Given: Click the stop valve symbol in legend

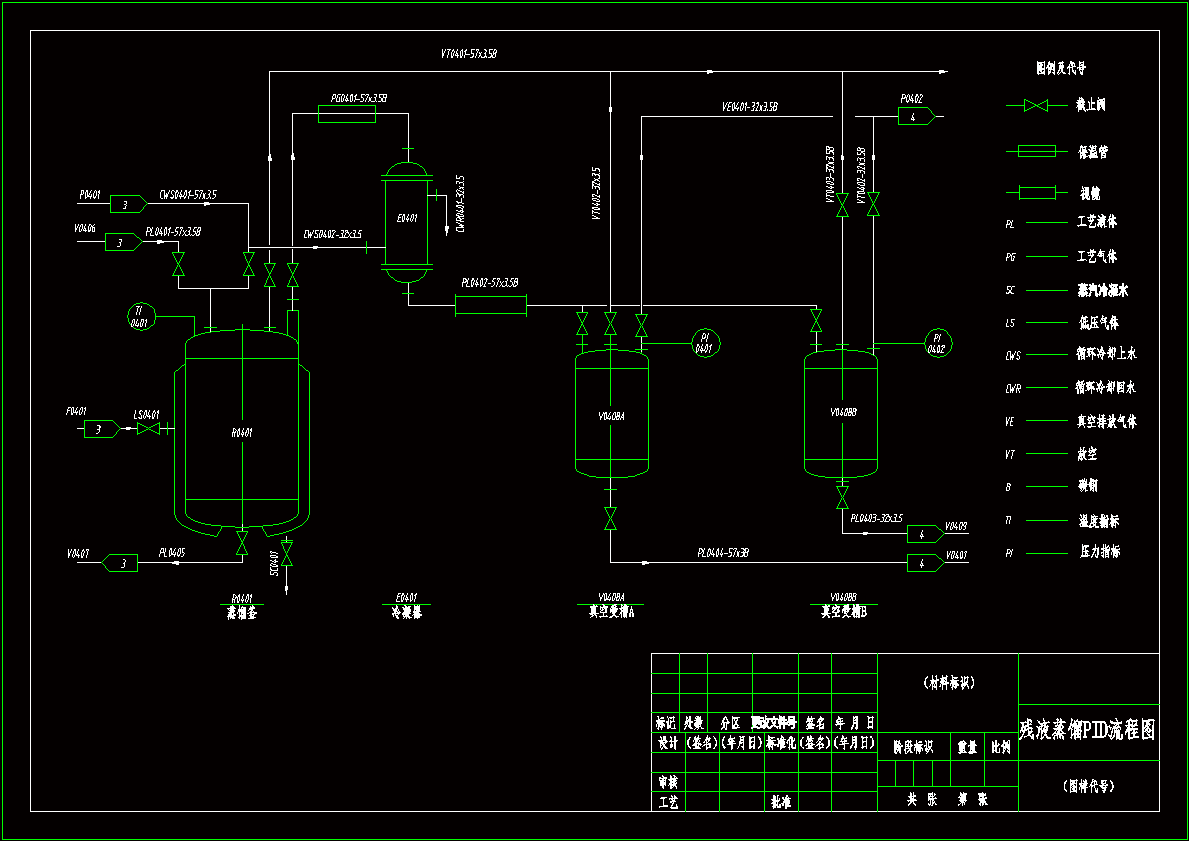Looking at the screenshot, I should 1036,105.
